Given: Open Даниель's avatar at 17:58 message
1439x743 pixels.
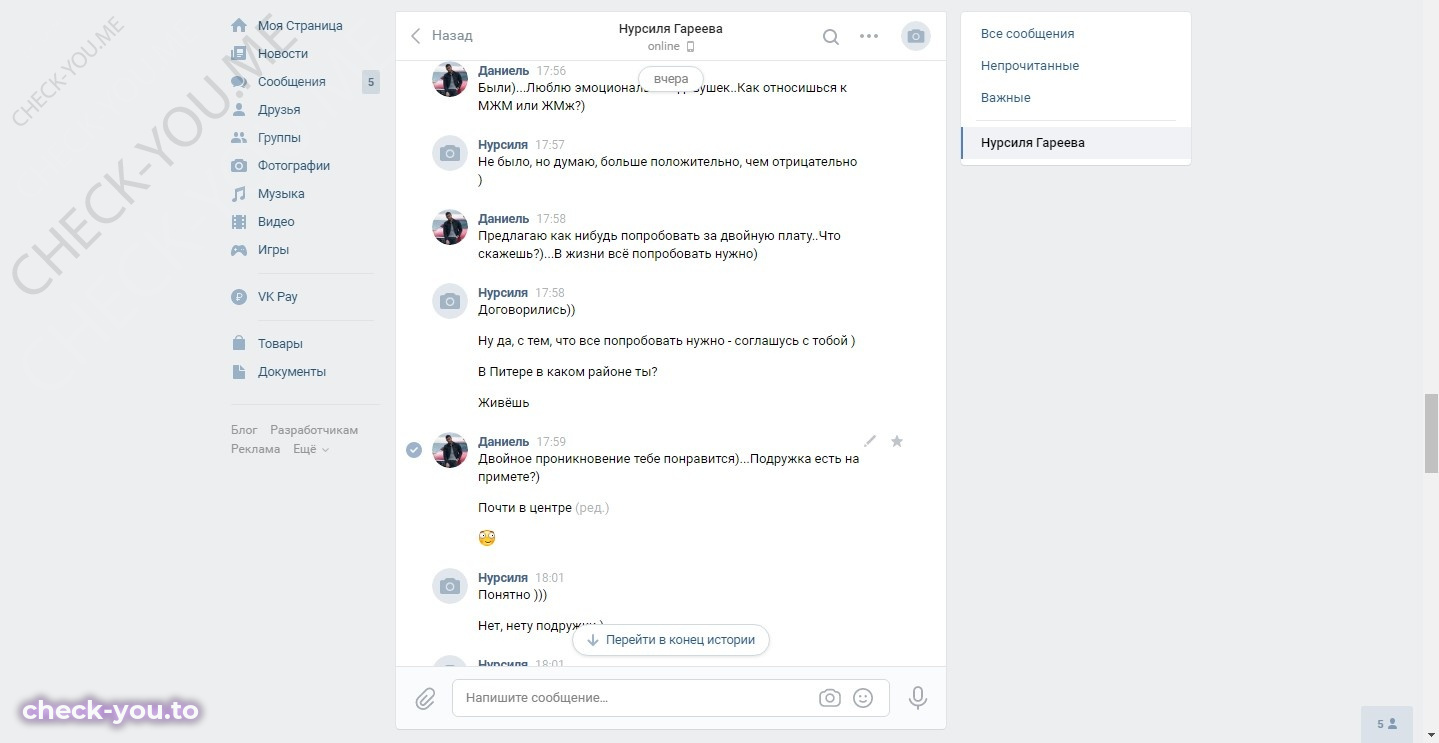Looking at the screenshot, I should (x=450, y=227).
